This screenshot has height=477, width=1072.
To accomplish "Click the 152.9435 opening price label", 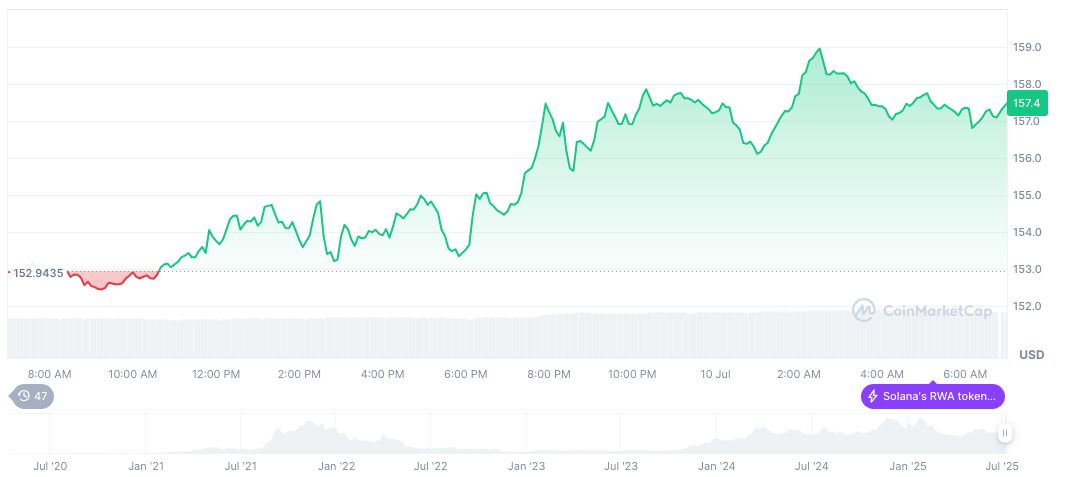I will click(38, 273).
